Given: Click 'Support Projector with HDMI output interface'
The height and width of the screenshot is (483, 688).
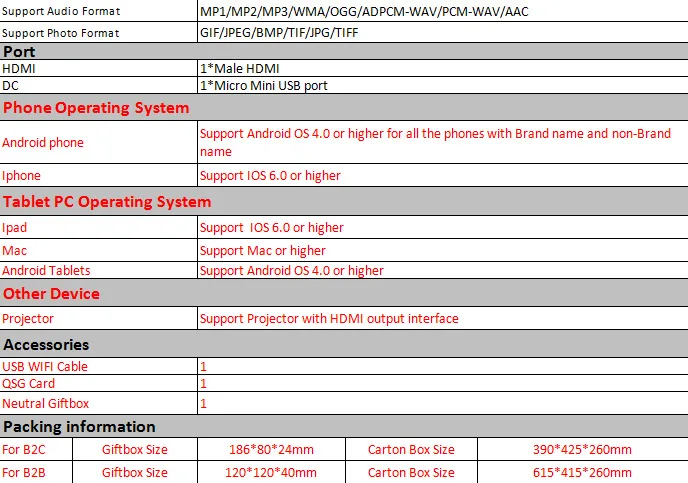Looking at the screenshot, I should coord(329,318).
